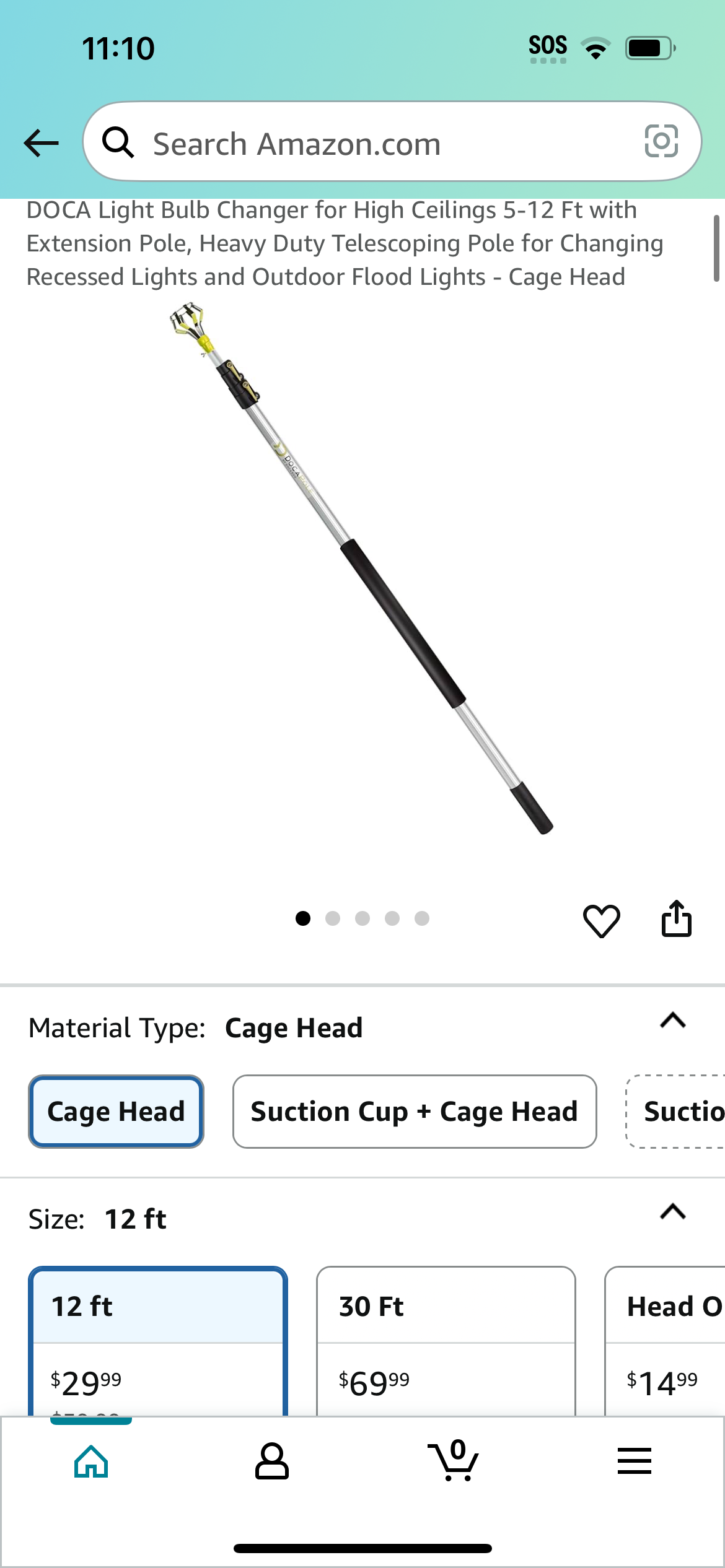
Task: Select Cage Head material option
Action: point(116,1112)
